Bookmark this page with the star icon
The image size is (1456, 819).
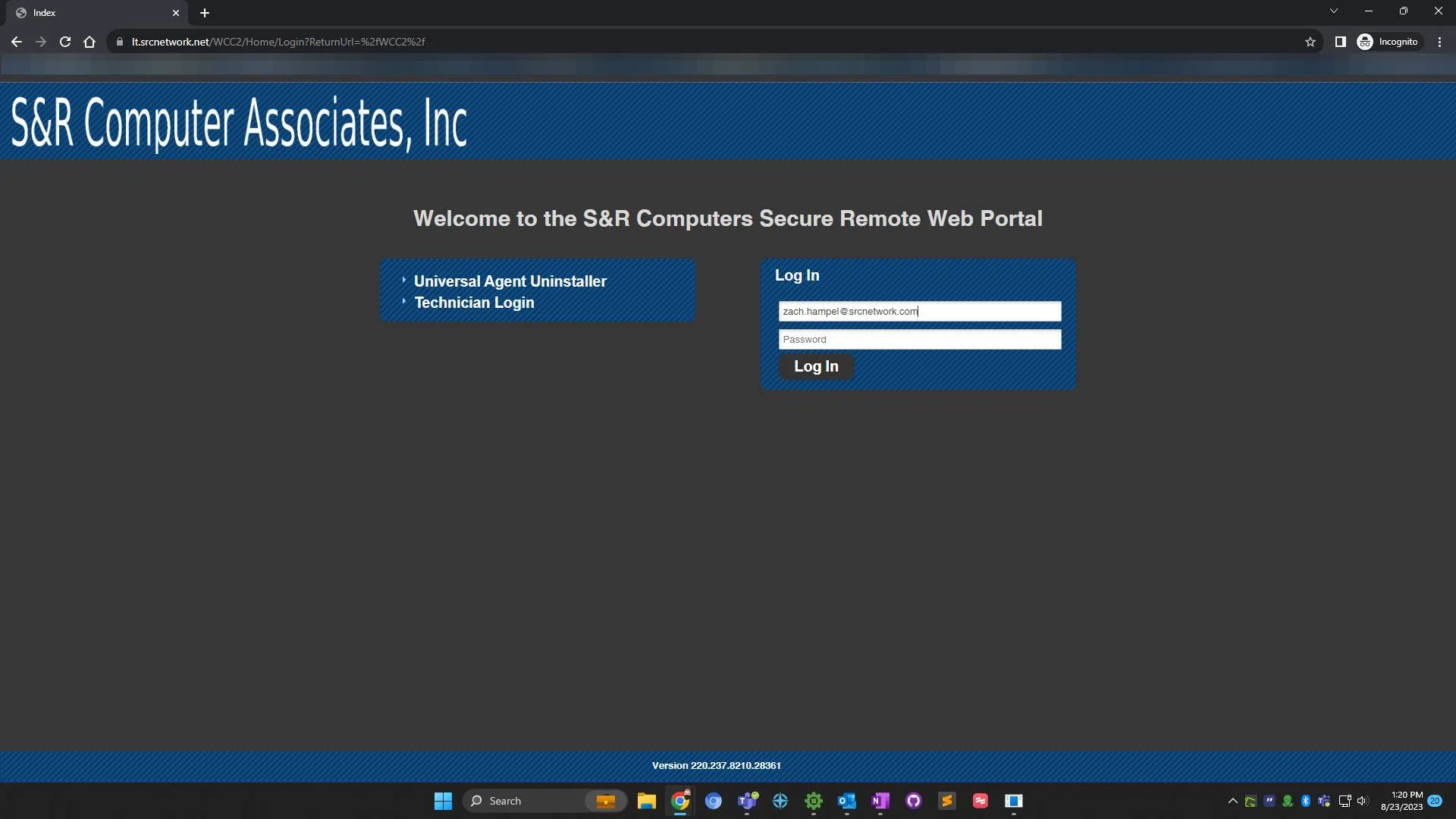pyautogui.click(x=1310, y=42)
